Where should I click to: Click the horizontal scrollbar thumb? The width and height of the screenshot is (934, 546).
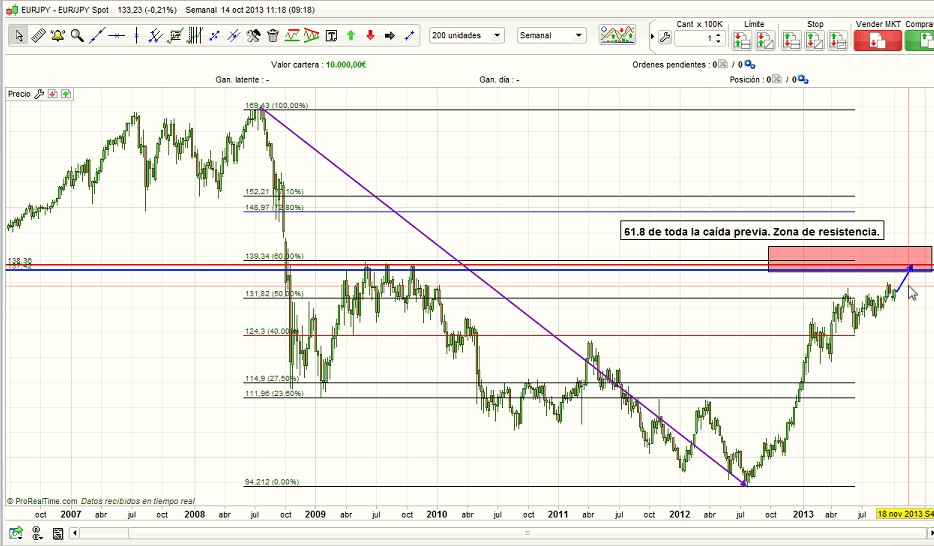pos(527,533)
